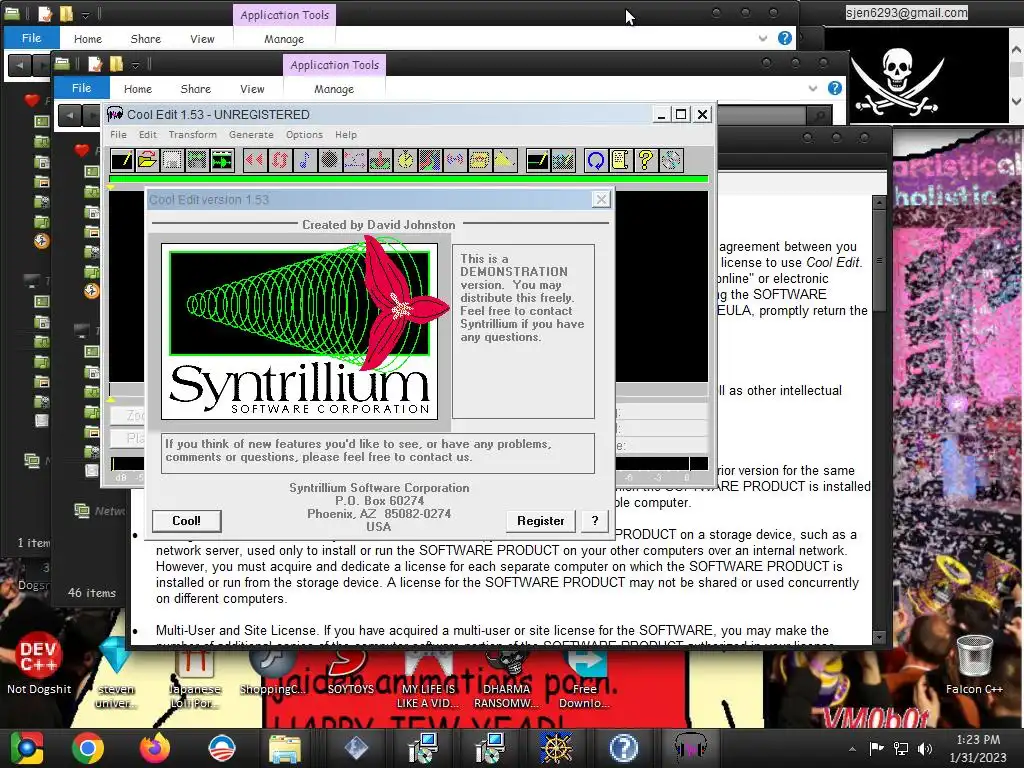Click the blue circular loop arrow icon in Cool Edit

[596, 160]
